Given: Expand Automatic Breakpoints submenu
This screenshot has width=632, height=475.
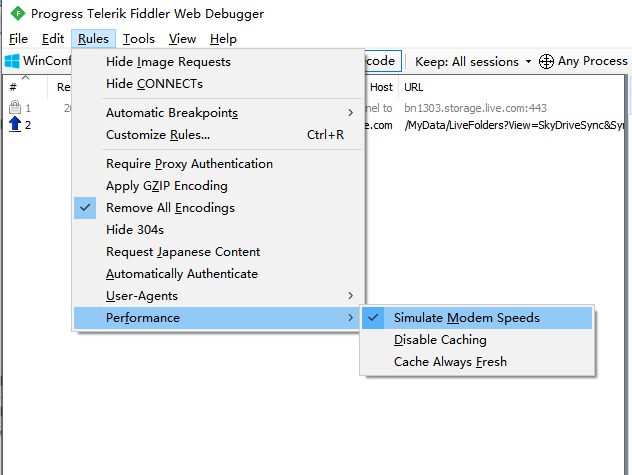Looking at the screenshot, I should pos(218,112).
